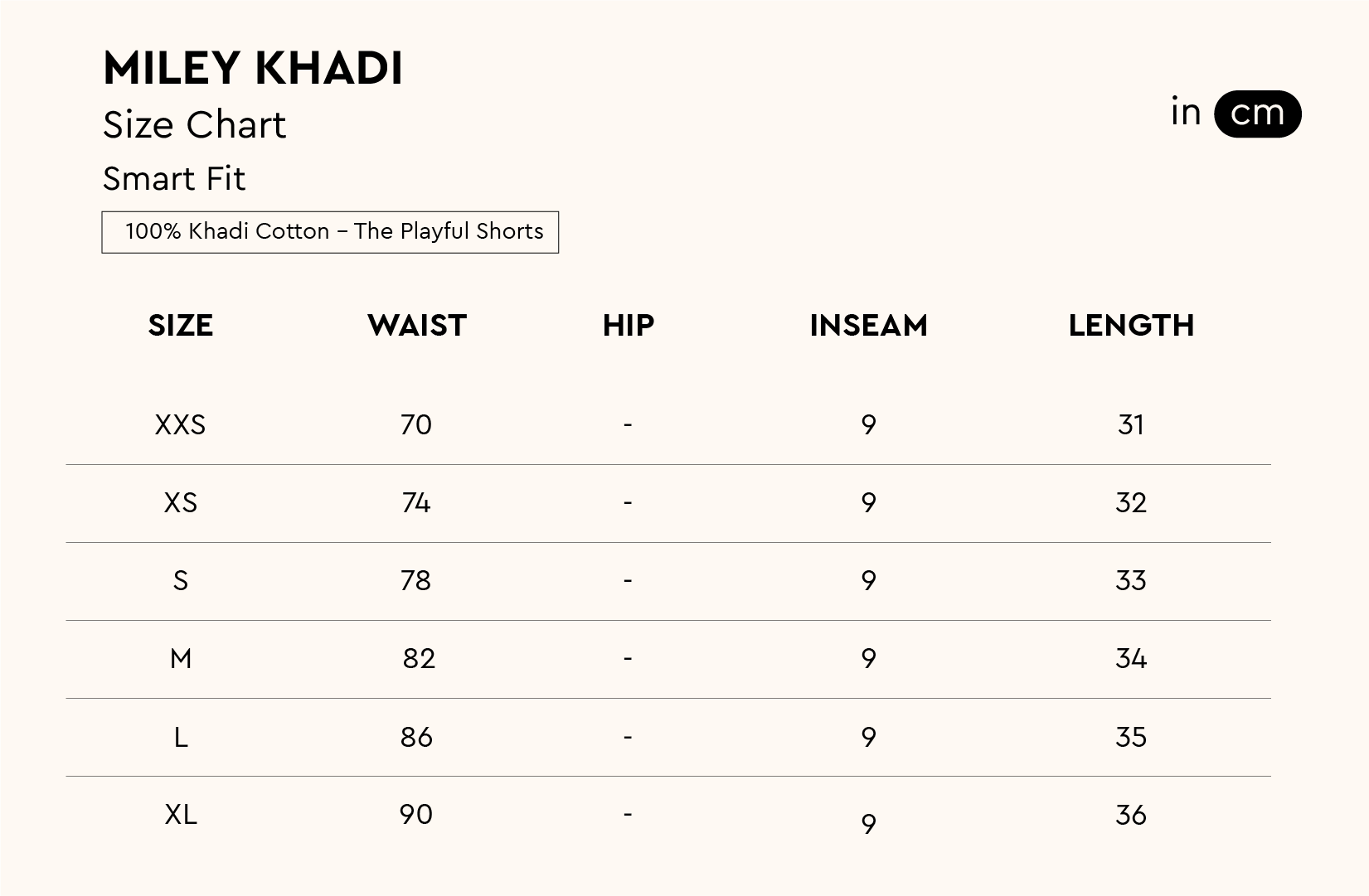
Task: Click waist value 82 in M row
Action: [x=419, y=659]
